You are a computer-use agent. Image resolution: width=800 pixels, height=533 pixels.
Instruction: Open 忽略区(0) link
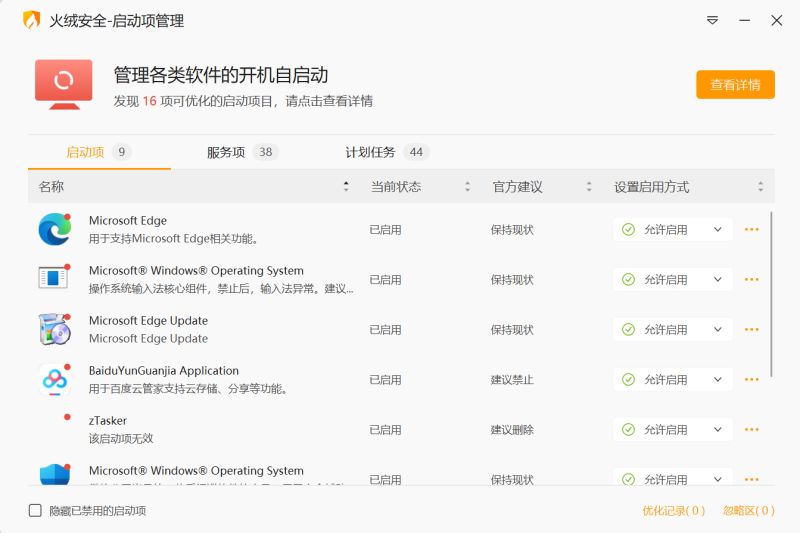pos(748,511)
